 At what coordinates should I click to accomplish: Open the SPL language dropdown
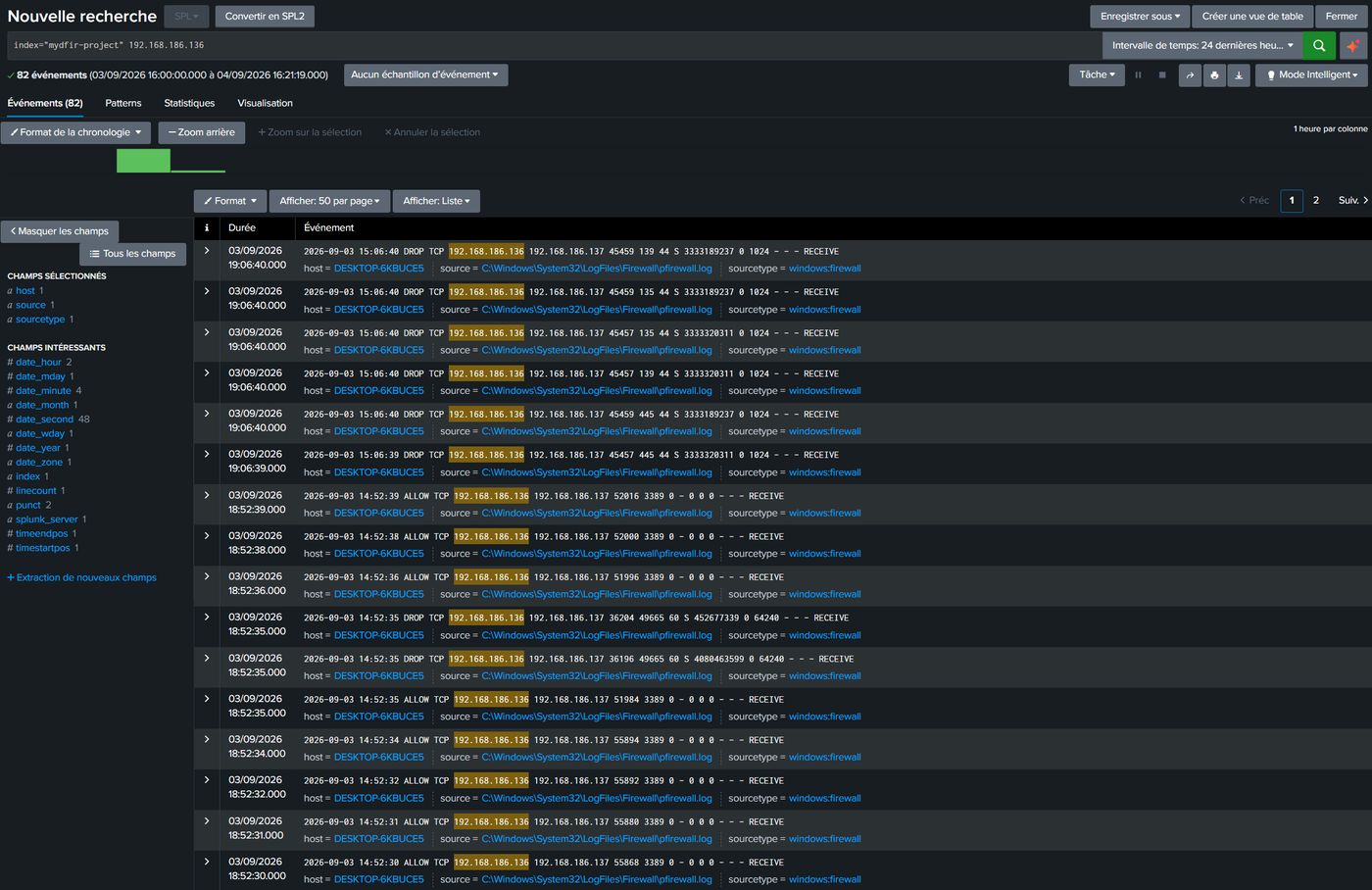pos(185,17)
